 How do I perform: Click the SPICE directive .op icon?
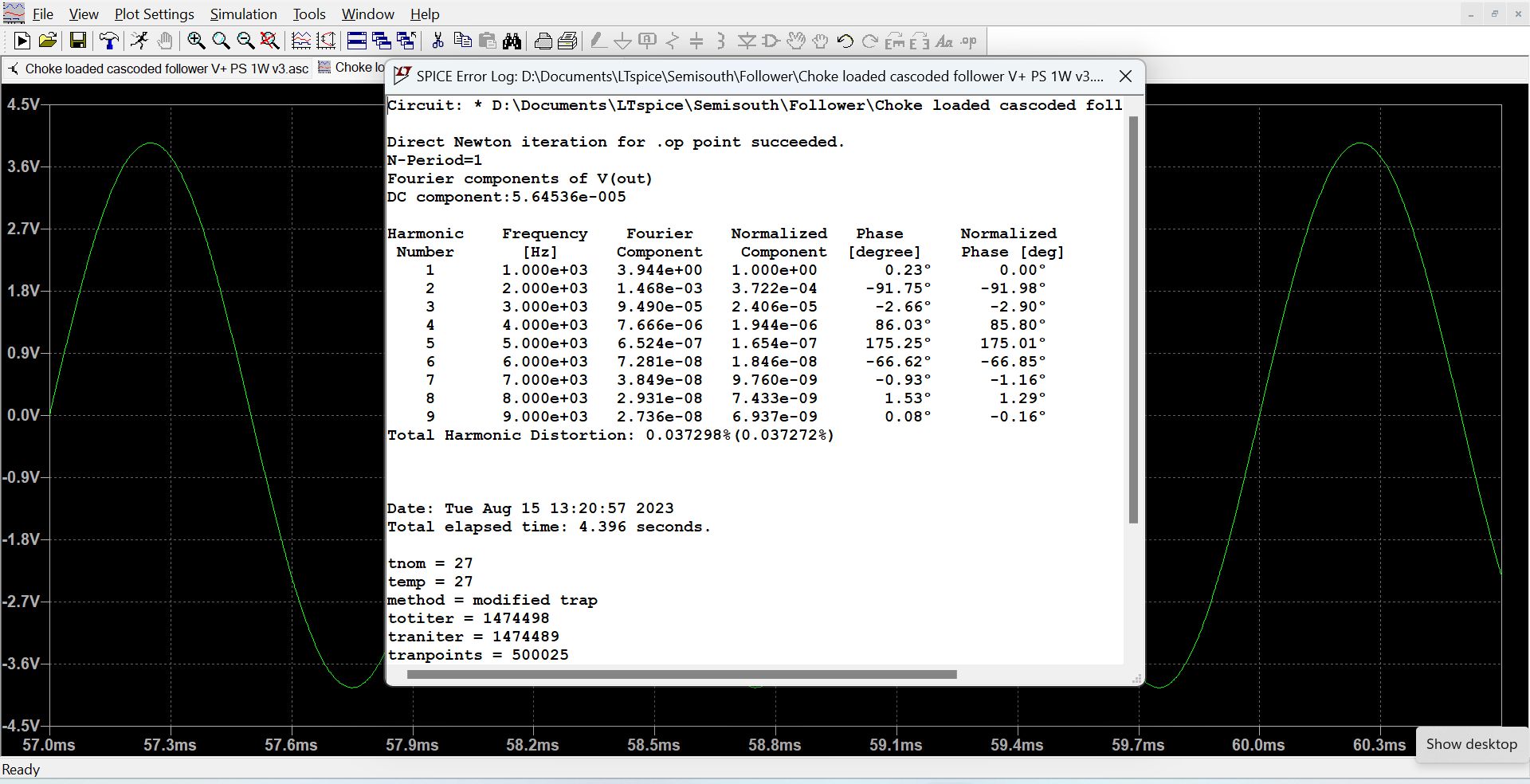click(x=969, y=41)
